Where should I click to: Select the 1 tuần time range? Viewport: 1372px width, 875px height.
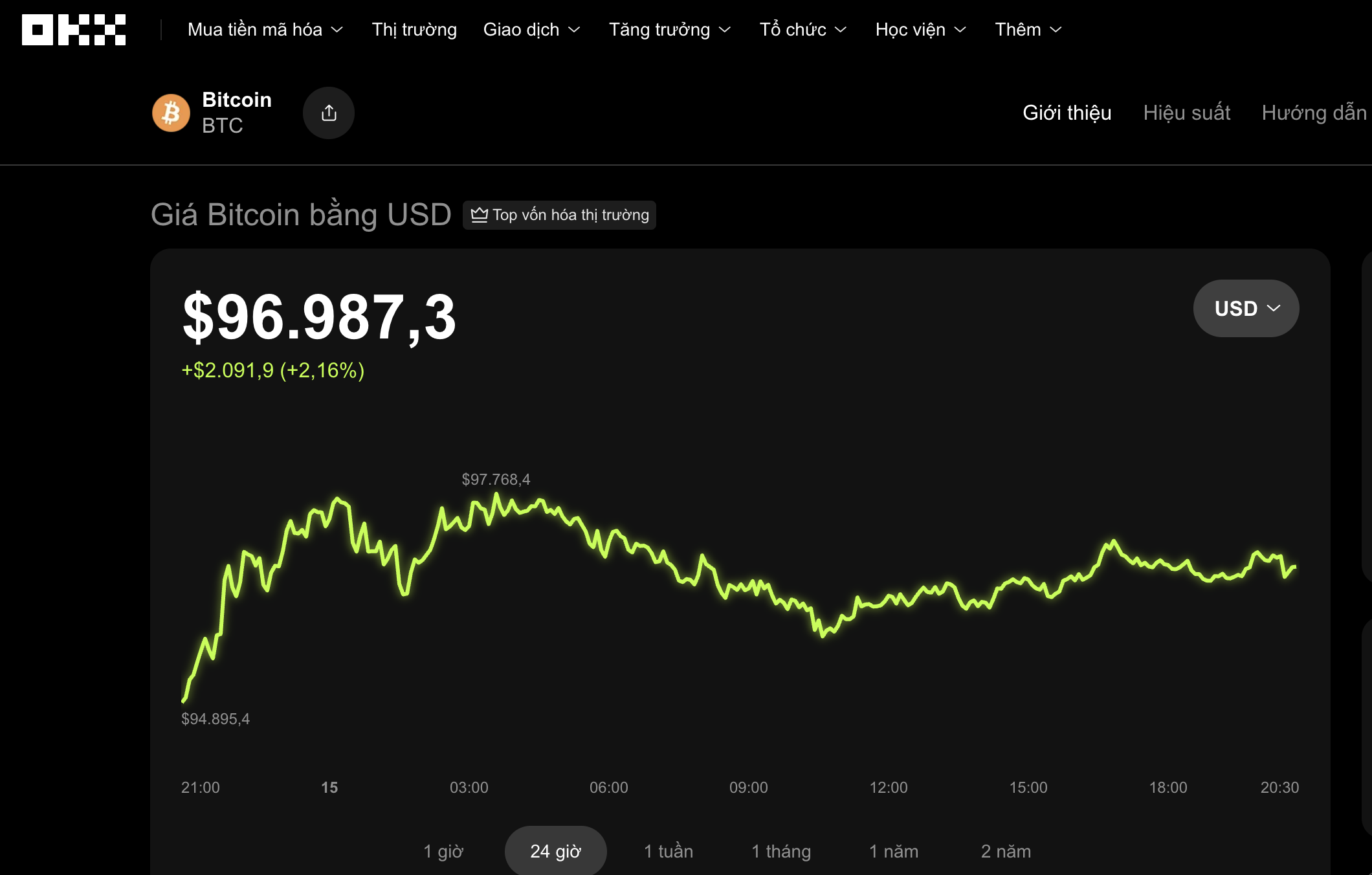(x=669, y=851)
